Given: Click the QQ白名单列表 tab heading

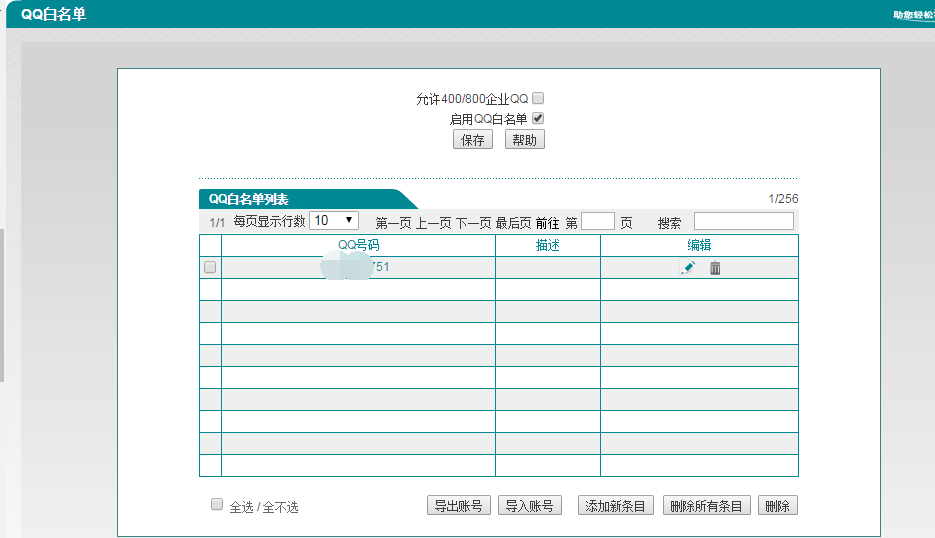Looking at the screenshot, I should 249,199.
